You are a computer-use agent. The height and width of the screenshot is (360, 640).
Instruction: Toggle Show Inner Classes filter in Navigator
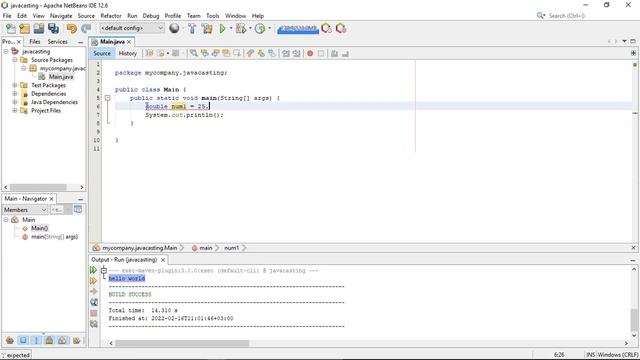click(x=62, y=340)
